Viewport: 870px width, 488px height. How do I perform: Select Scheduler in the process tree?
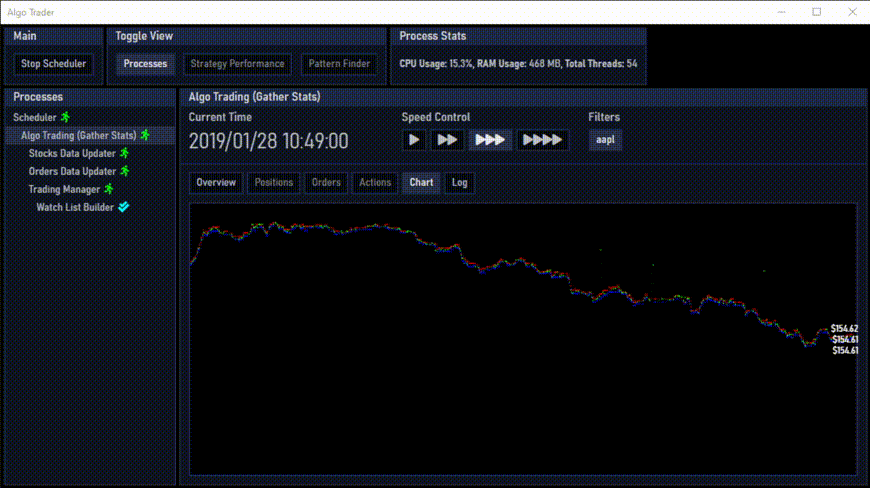point(34,118)
